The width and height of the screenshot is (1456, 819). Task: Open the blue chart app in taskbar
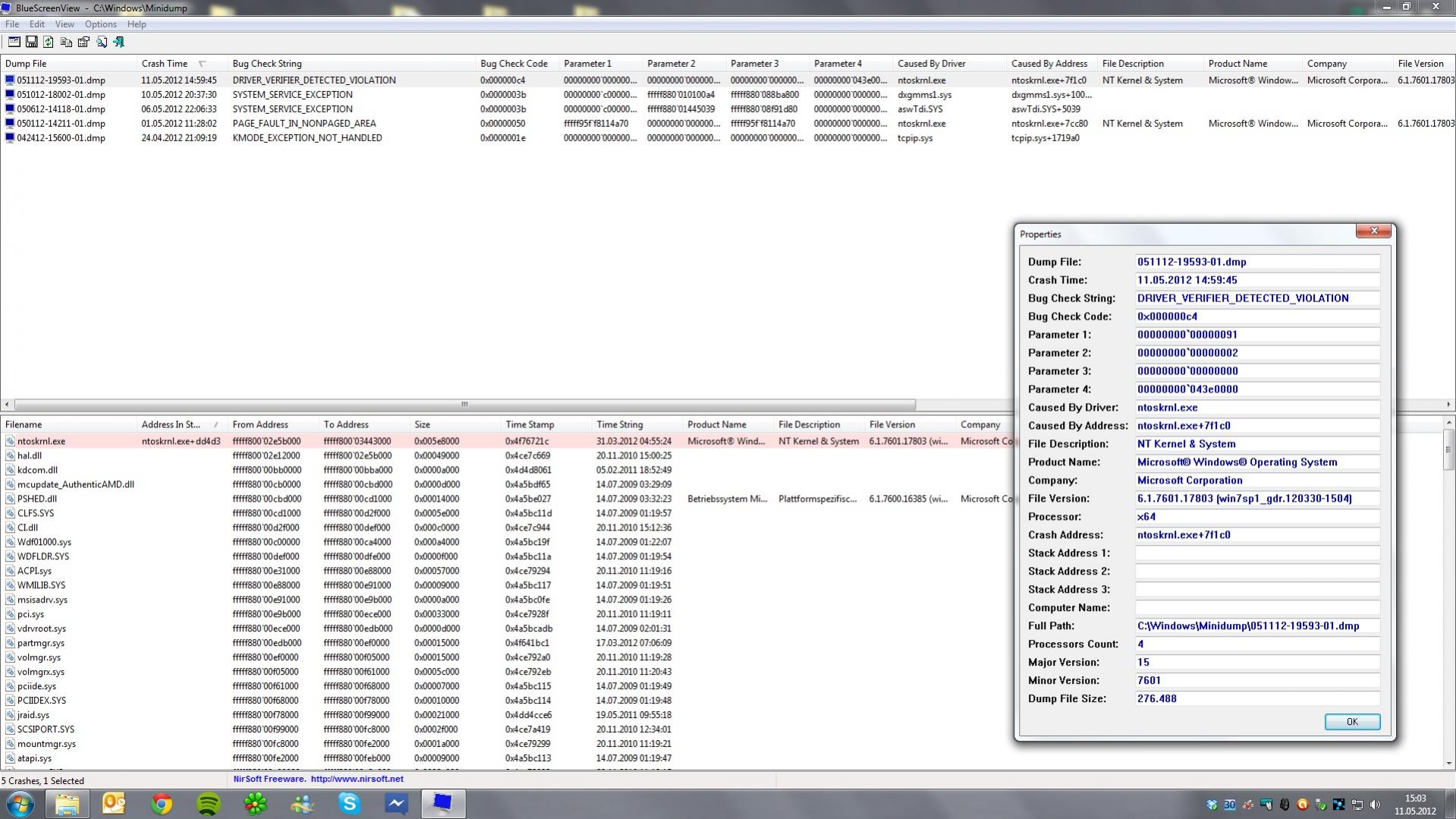[x=396, y=804]
